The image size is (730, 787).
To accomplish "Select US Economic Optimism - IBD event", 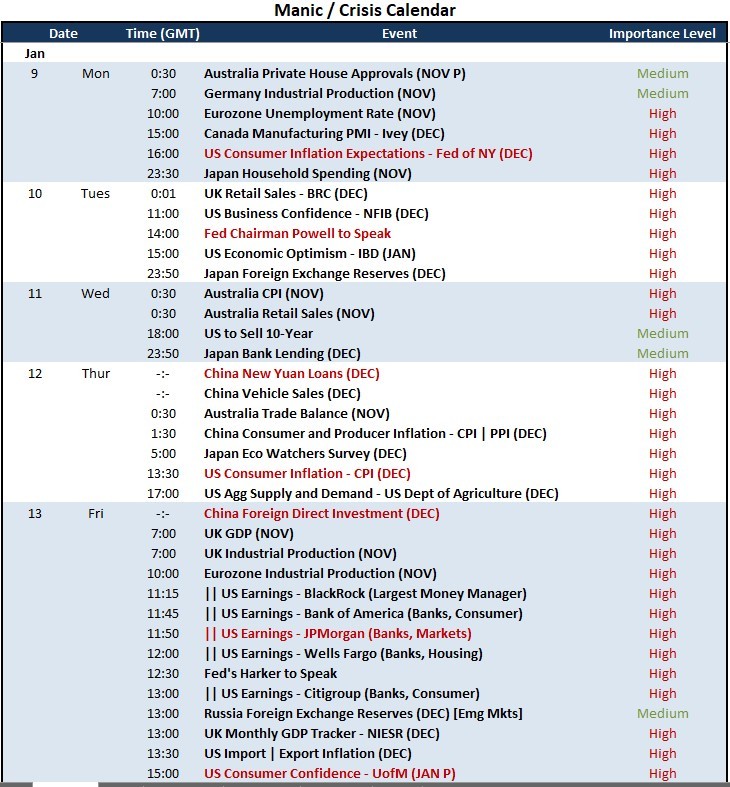I will tap(310, 254).
